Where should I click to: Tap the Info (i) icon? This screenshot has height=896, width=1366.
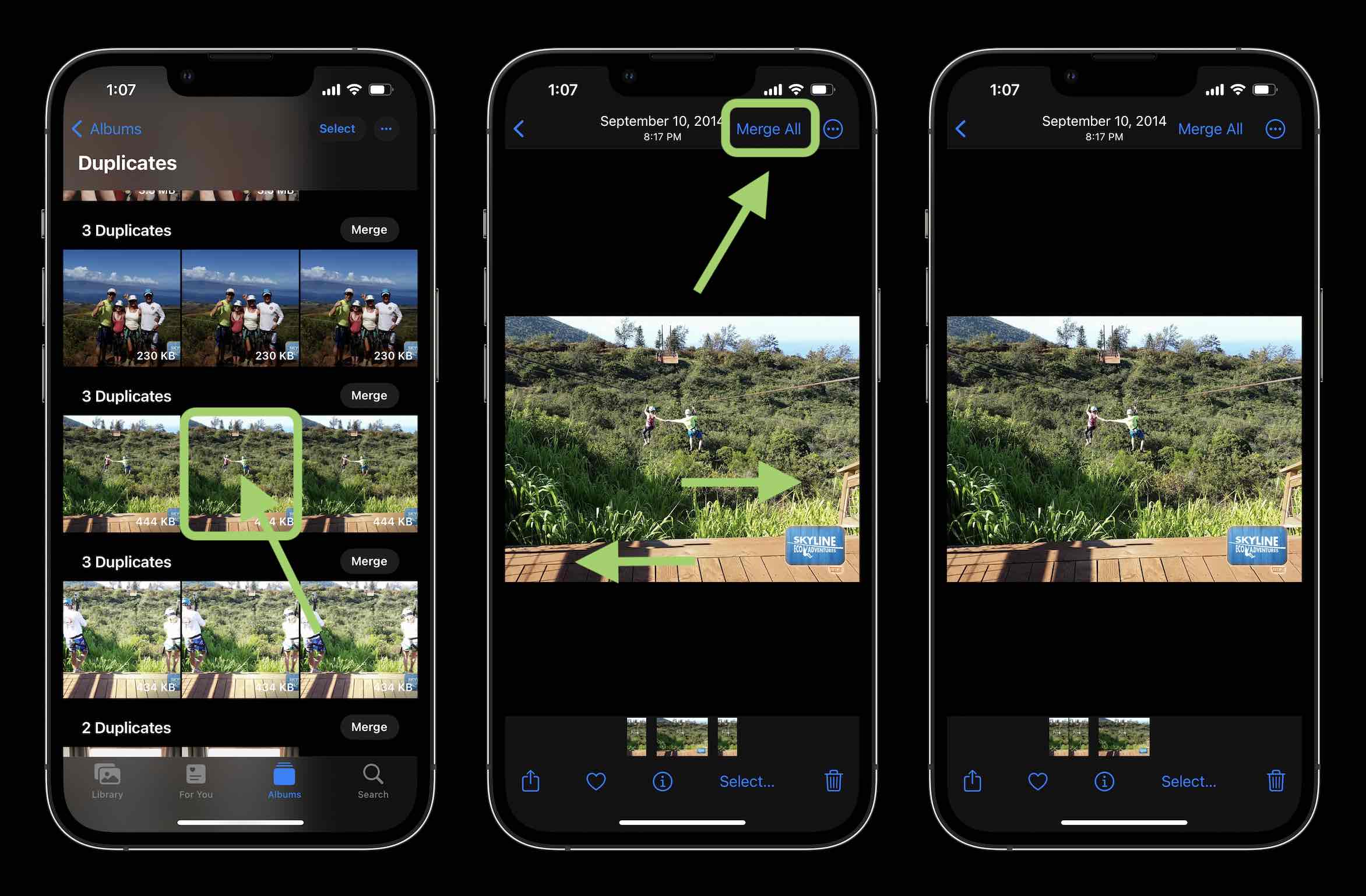coord(661,781)
